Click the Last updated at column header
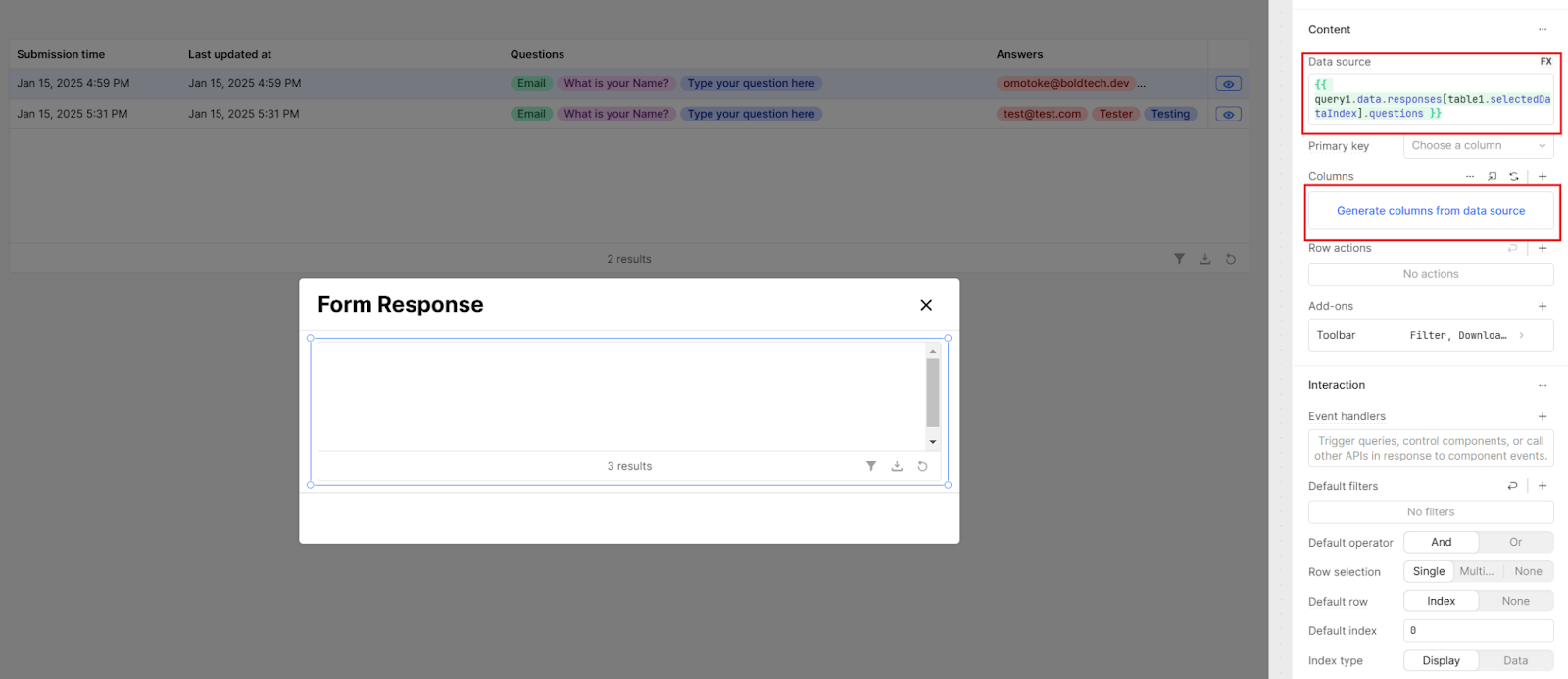 click(229, 55)
